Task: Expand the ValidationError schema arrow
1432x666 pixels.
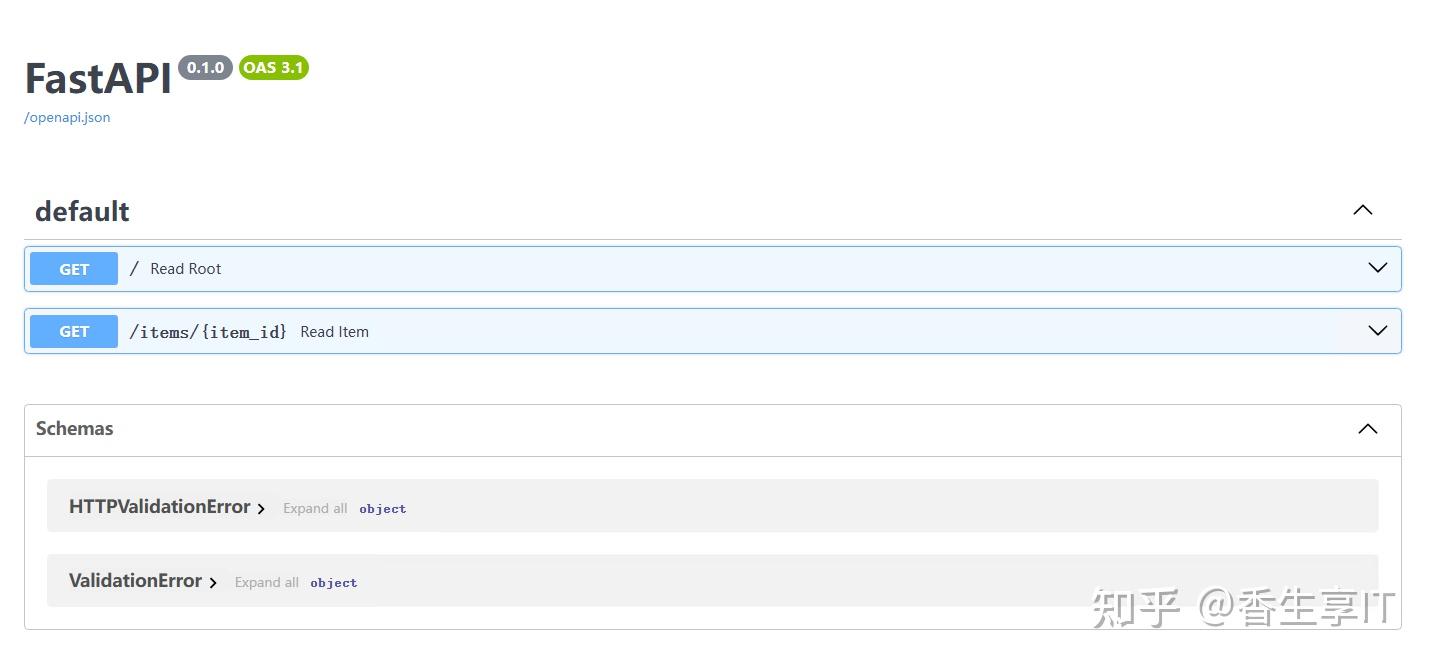Action: [x=212, y=581]
